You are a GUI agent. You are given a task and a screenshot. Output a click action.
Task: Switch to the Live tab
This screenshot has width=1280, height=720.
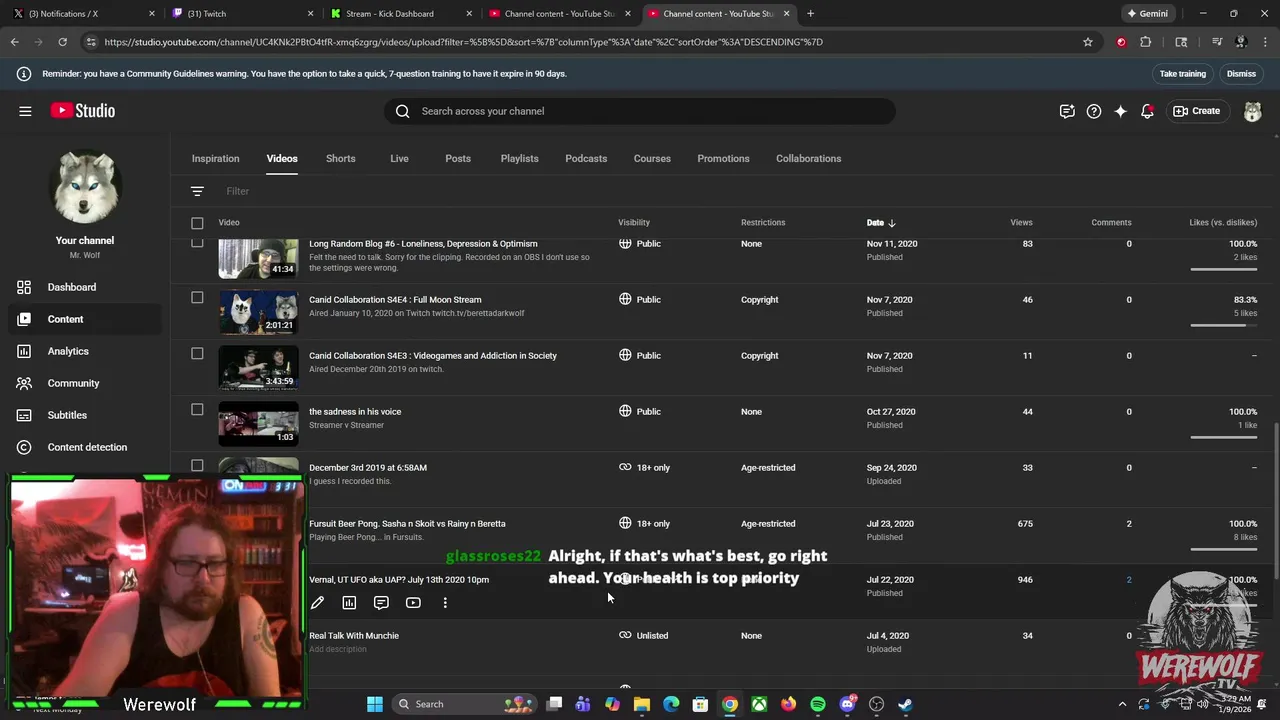click(399, 158)
